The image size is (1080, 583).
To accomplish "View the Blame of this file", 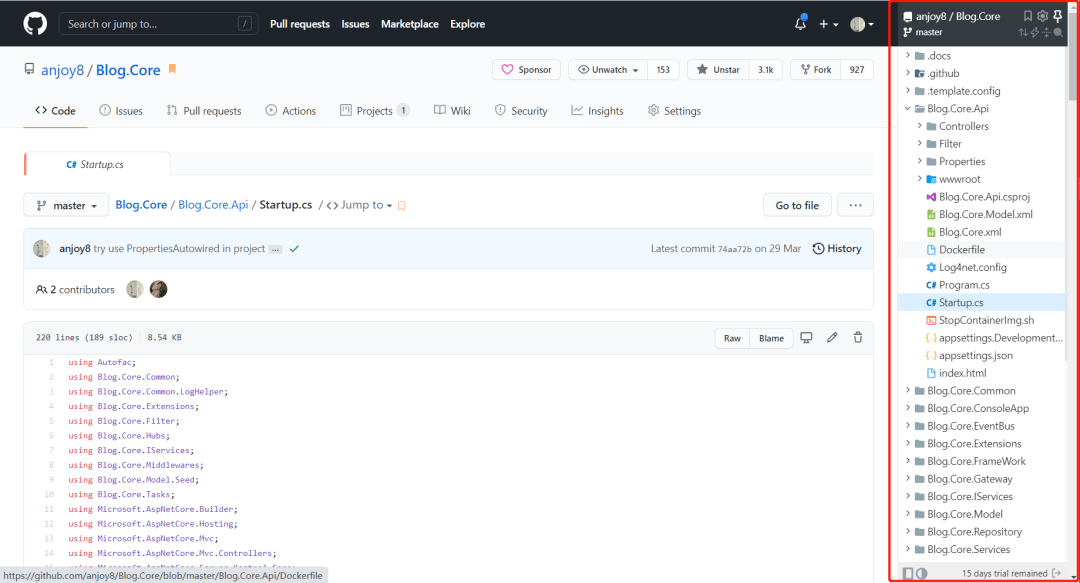I will click(771, 338).
